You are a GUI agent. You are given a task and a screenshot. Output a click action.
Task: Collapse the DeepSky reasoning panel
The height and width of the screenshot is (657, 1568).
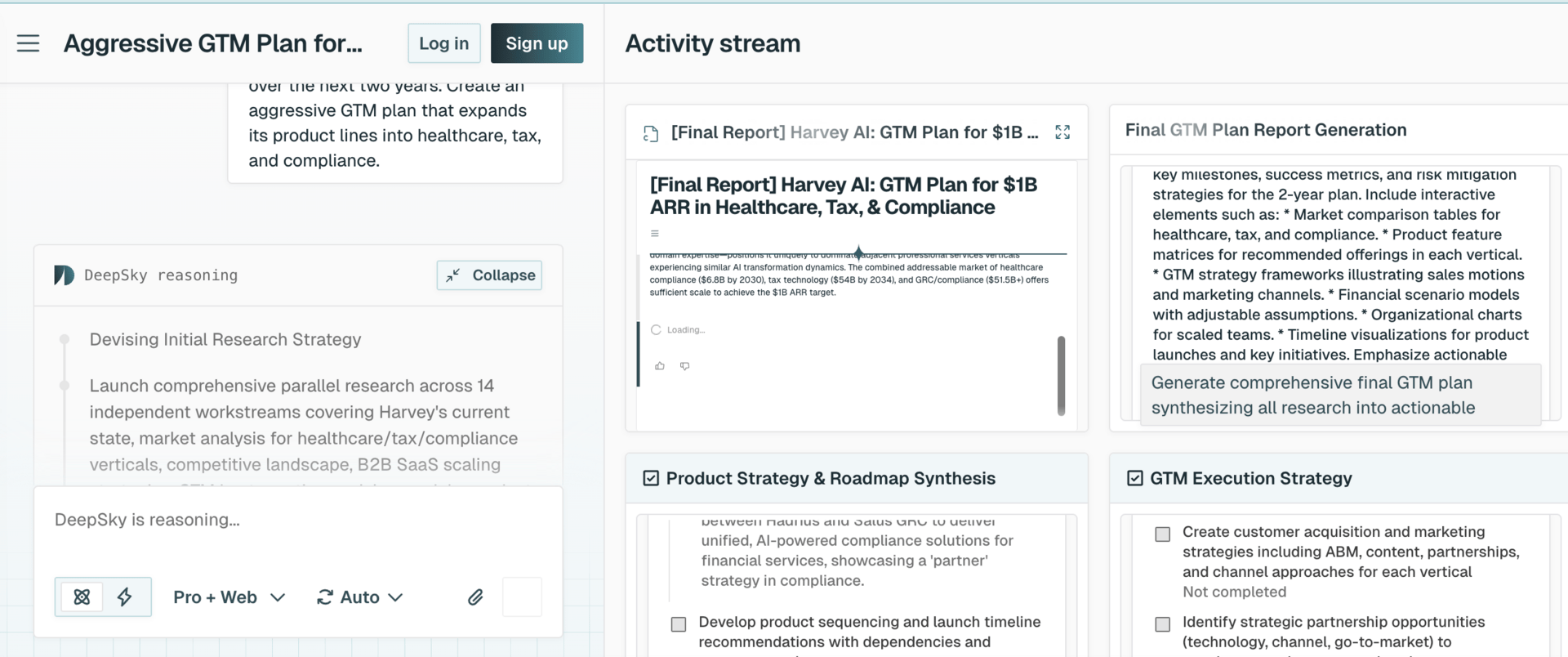pyautogui.click(x=490, y=275)
